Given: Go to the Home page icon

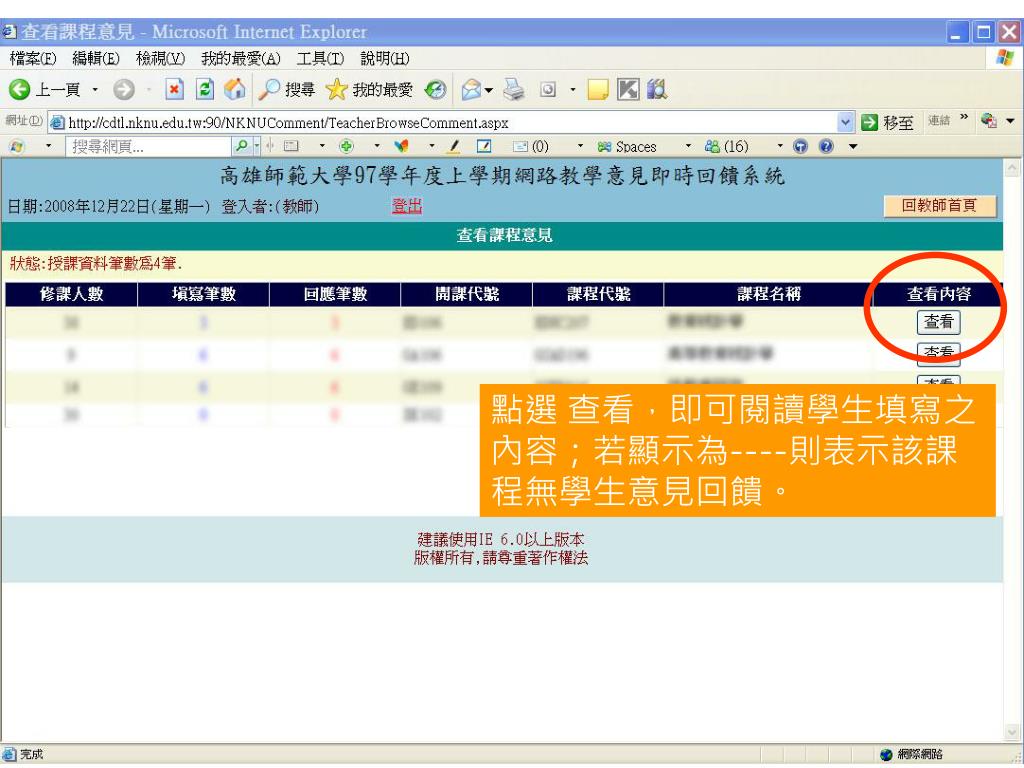Looking at the screenshot, I should click(234, 89).
